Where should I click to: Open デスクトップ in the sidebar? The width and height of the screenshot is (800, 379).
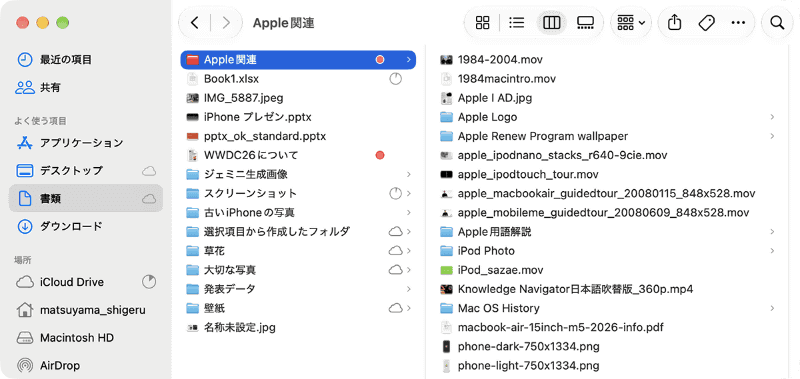point(86,170)
